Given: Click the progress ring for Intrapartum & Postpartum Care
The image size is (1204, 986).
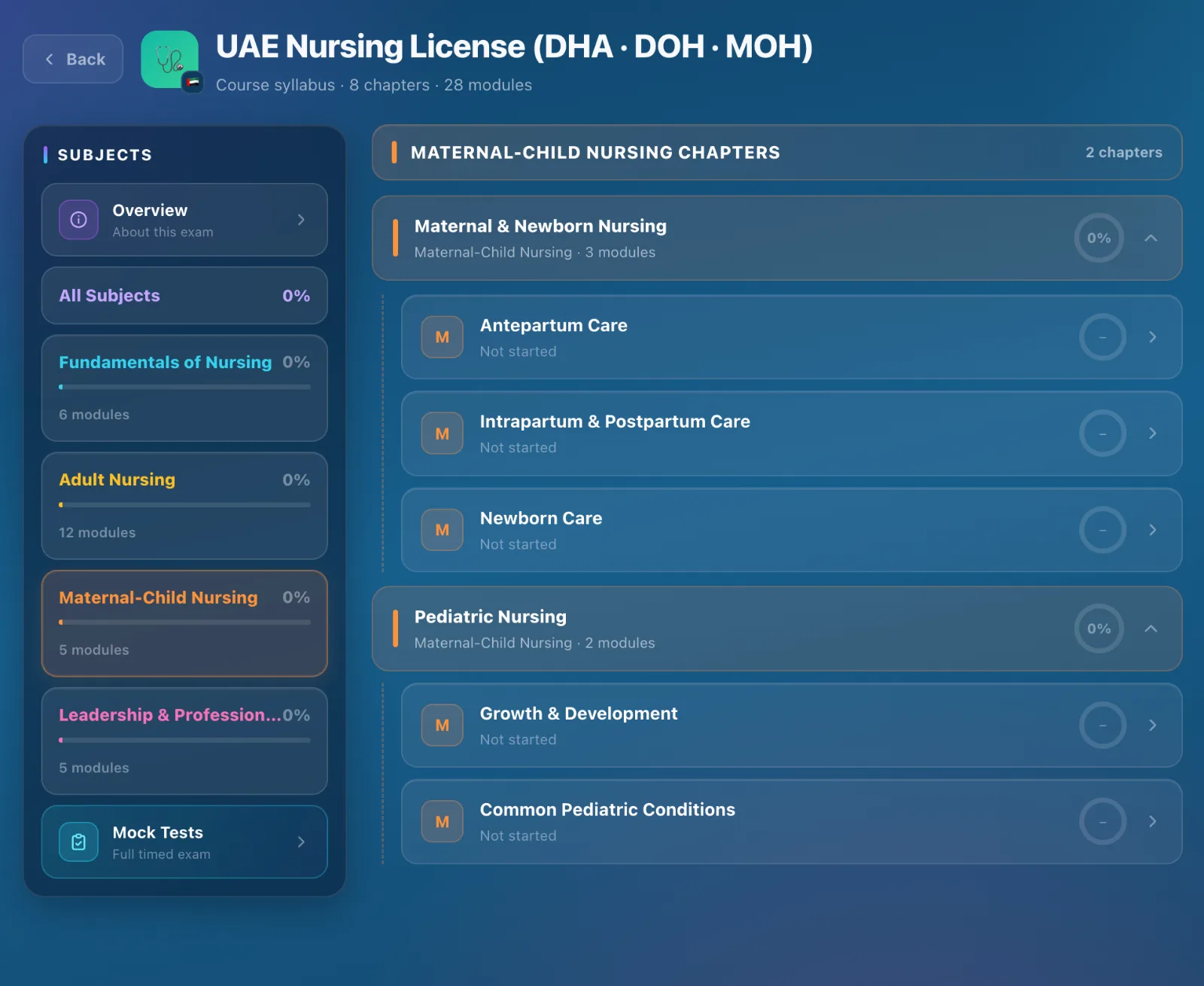Looking at the screenshot, I should point(1102,434).
